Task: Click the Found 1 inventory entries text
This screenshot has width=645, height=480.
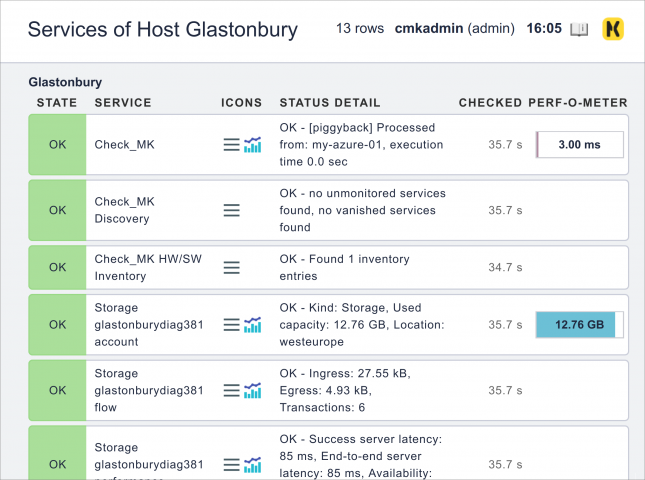Action: coord(345,267)
